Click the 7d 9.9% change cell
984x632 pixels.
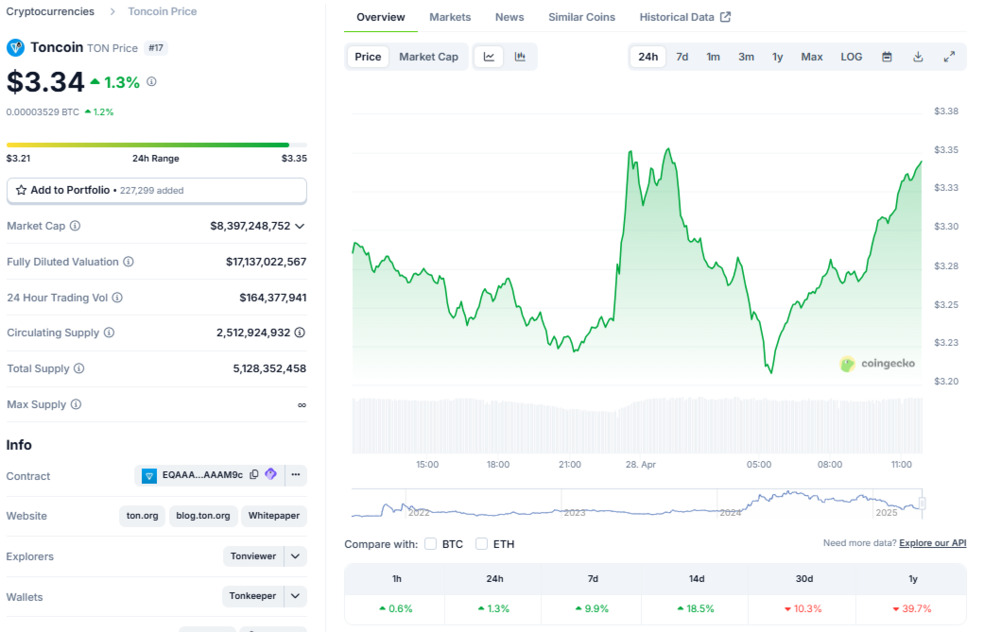coord(592,609)
